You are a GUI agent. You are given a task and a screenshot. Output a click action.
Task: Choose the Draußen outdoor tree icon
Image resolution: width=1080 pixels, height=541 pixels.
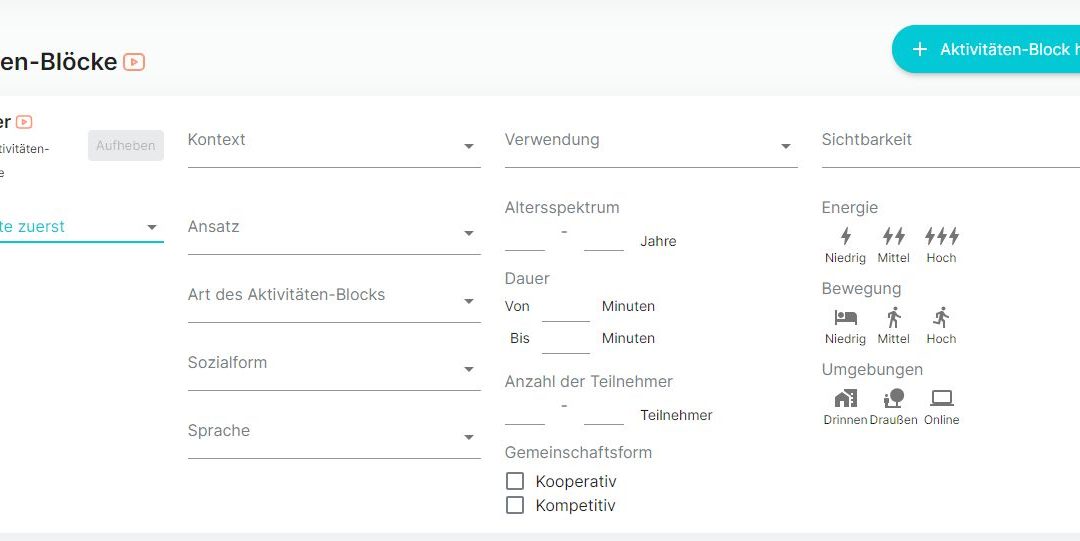pyautogui.click(x=894, y=398)
